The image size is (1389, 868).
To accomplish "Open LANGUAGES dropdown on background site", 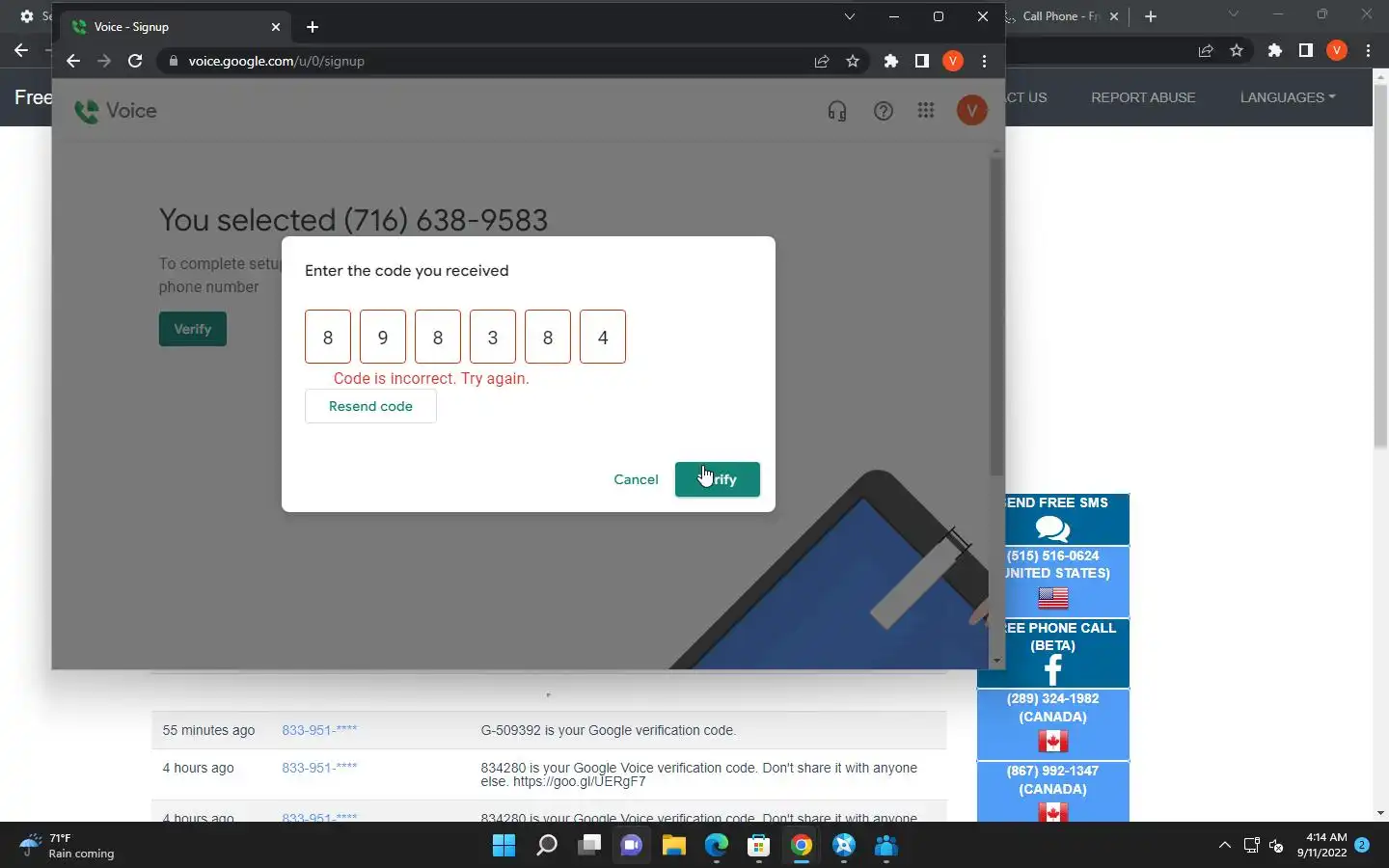I will tap(1288, 97).
